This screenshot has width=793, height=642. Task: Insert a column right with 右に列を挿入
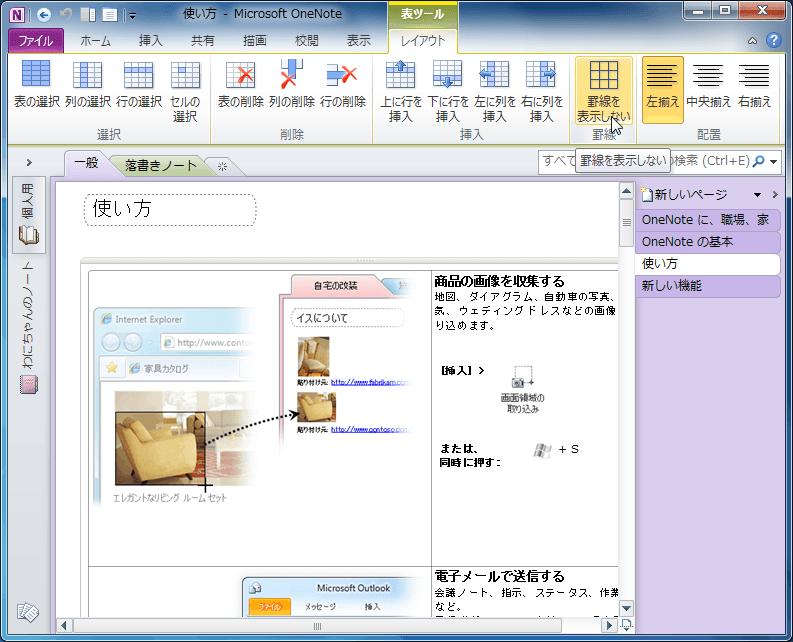542,91
